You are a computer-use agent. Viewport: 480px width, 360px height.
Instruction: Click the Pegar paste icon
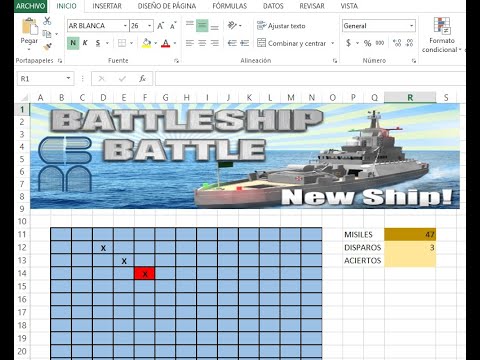29,27
